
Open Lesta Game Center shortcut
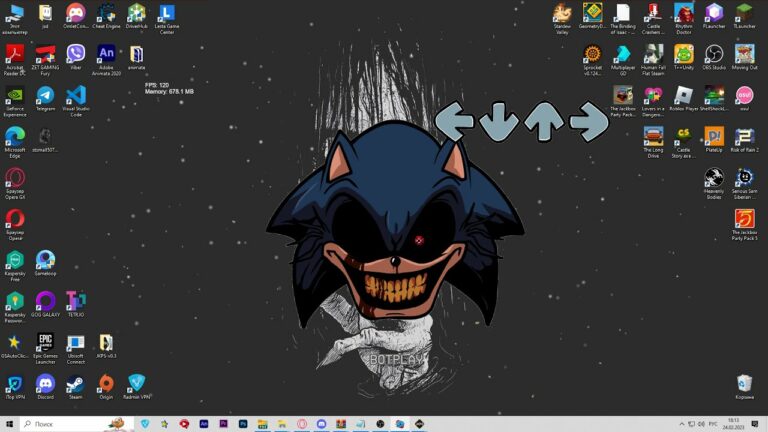click(167, 19)
